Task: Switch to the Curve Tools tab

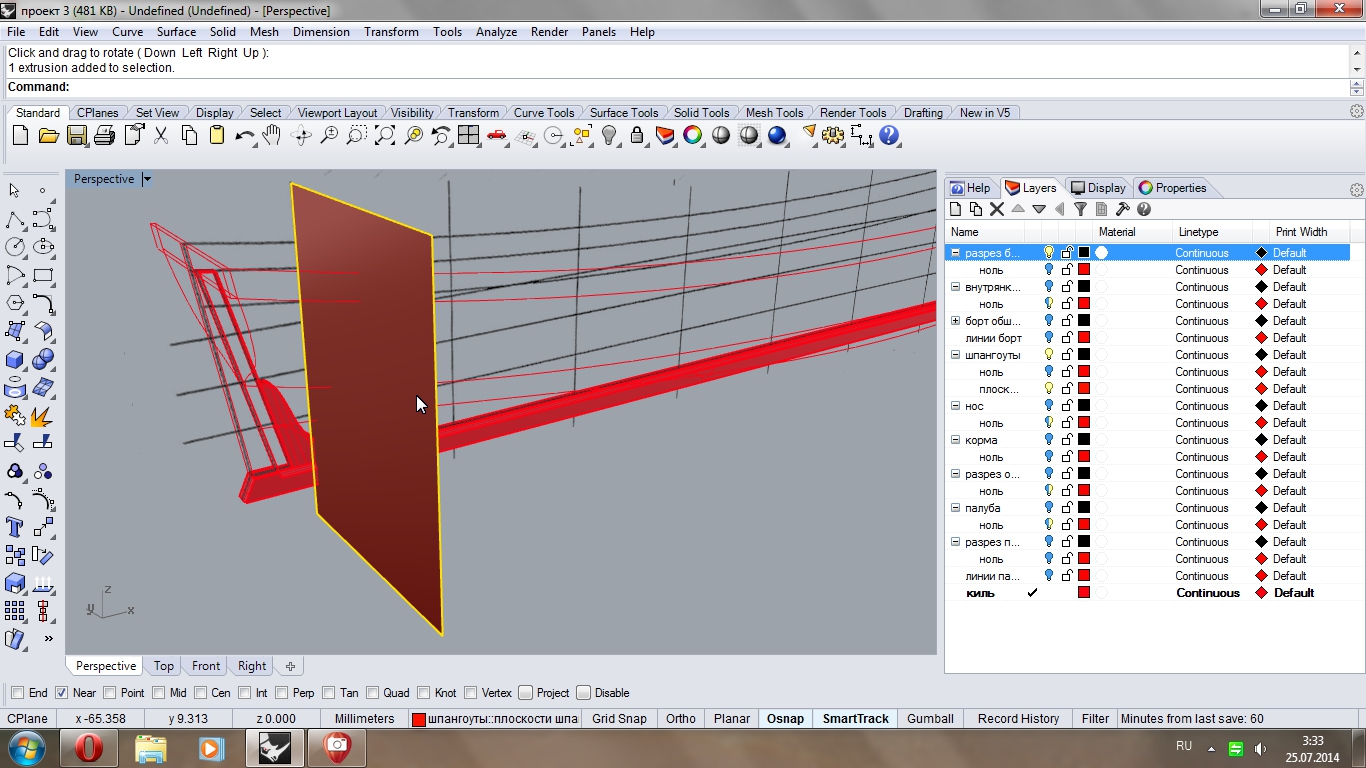Action: point(543,113)
